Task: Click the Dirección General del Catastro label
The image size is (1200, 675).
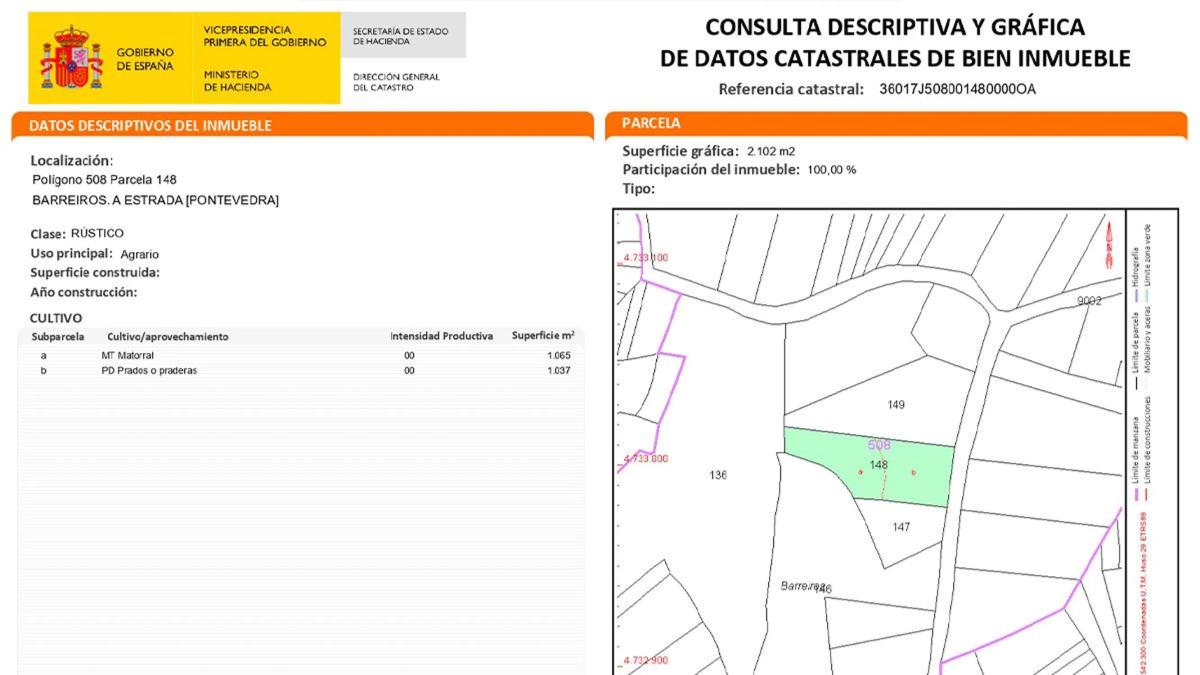Action: tap(396, 82)
